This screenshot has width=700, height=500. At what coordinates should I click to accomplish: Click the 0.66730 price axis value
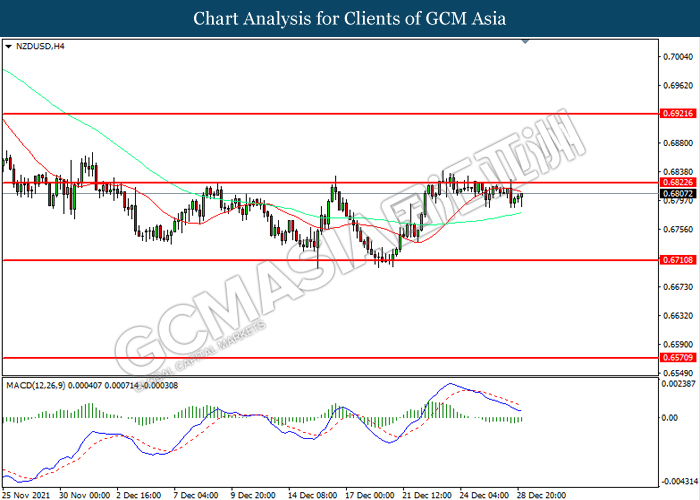(678, 287)
